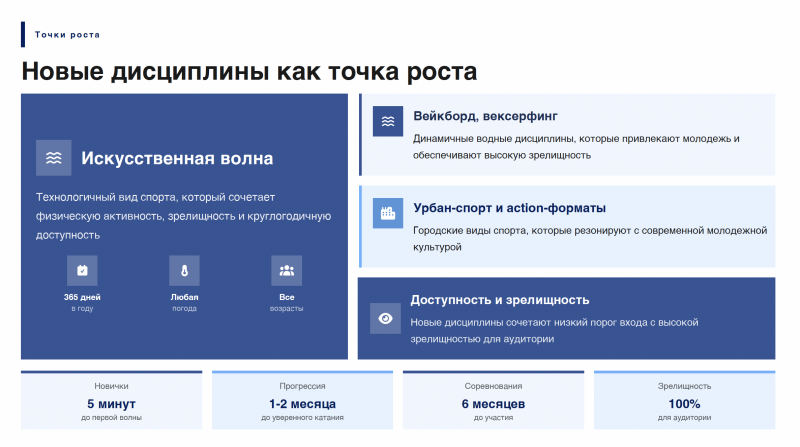
Task: Select the Новички 5 минут stat card
Action: coord(111,400)
